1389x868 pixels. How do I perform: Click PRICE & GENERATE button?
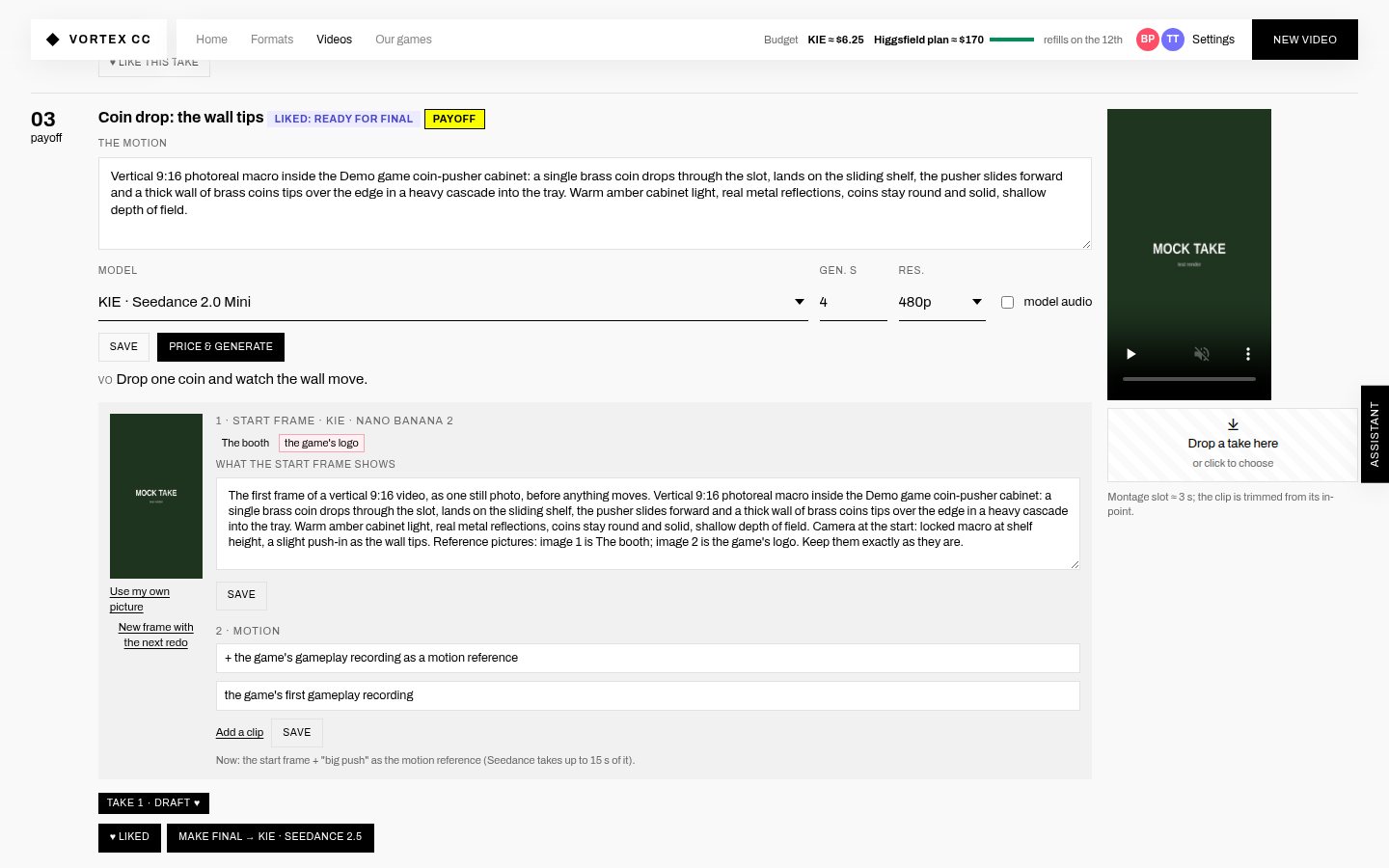[x=221, y=347]
